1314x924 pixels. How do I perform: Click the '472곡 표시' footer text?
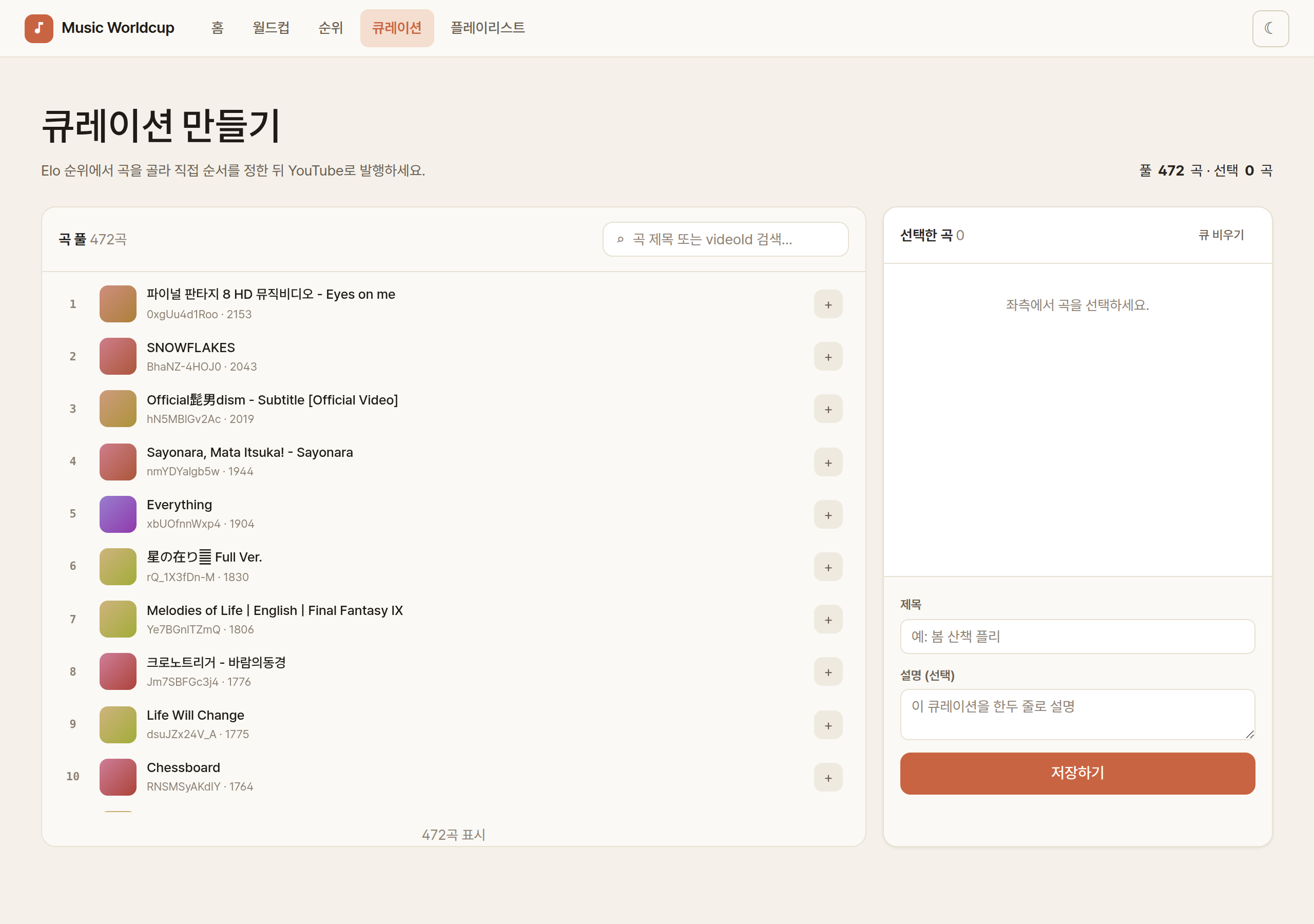453,835
